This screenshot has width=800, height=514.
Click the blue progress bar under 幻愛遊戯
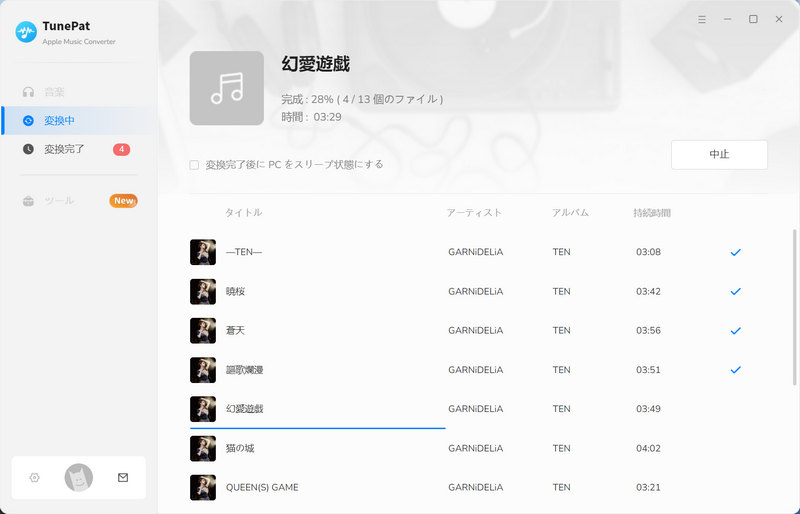318,428
